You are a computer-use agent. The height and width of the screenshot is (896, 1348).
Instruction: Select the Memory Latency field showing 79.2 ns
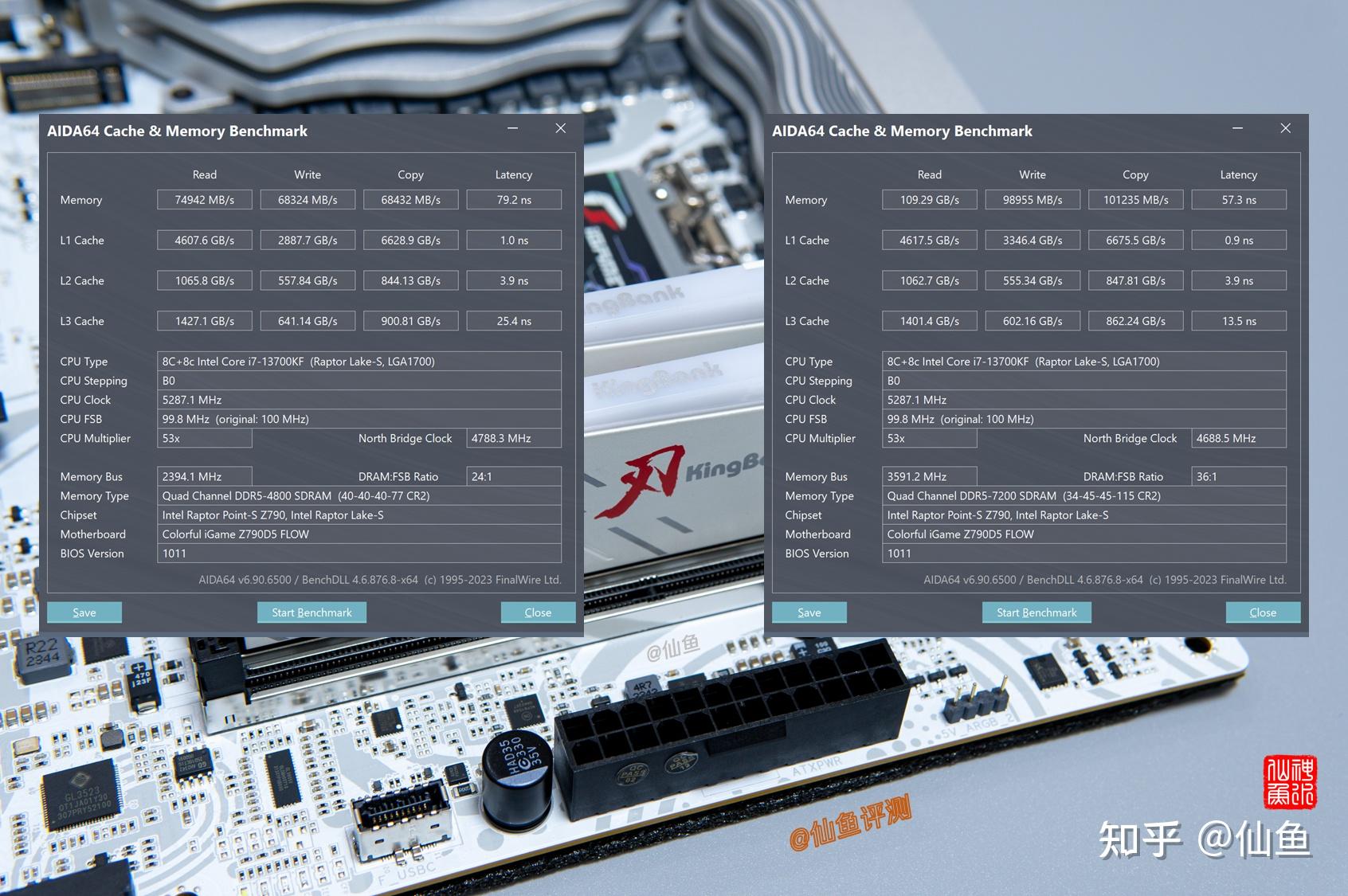(514, 199)
